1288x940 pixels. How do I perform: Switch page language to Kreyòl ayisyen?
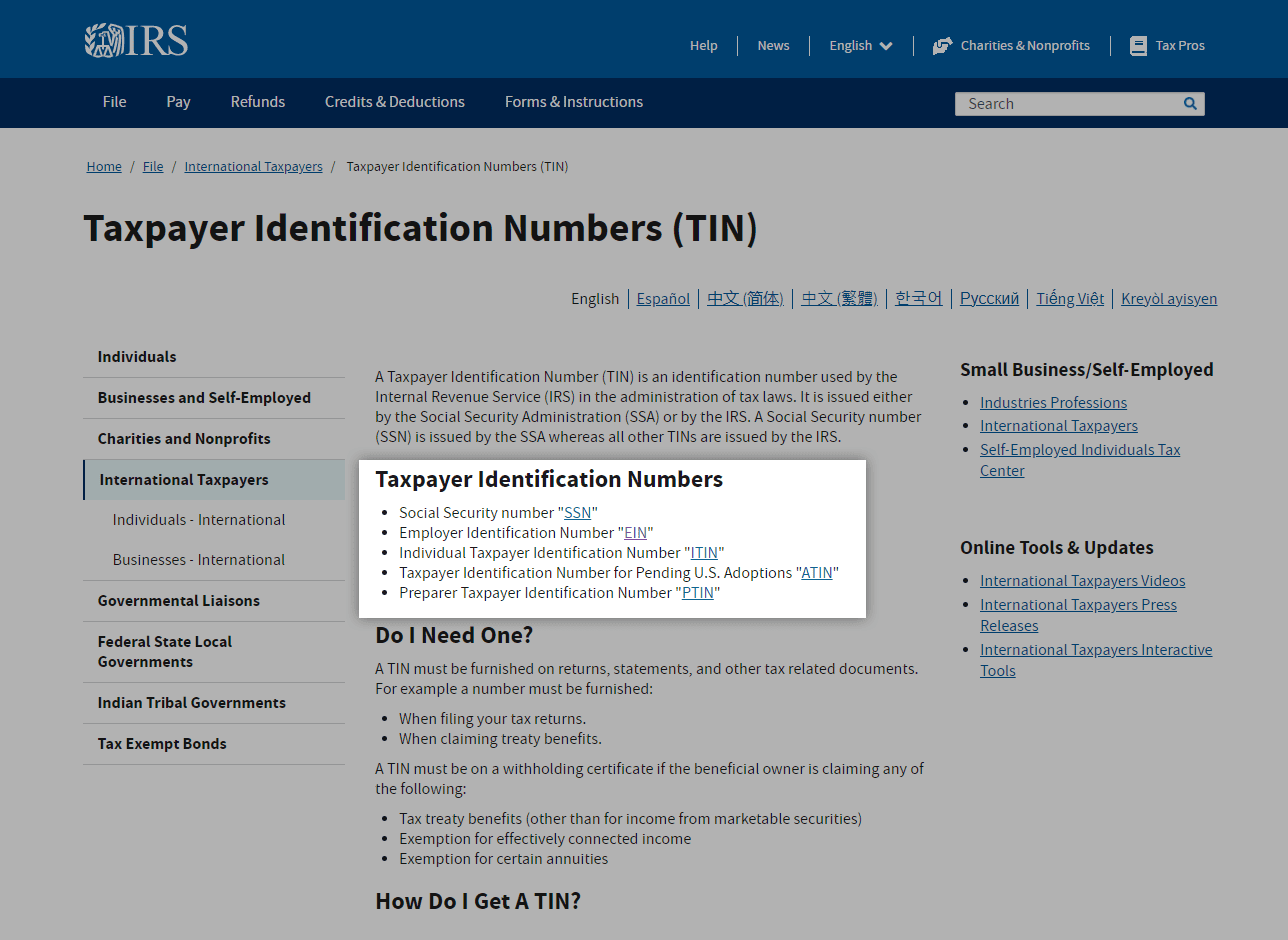coord(1169,298)
